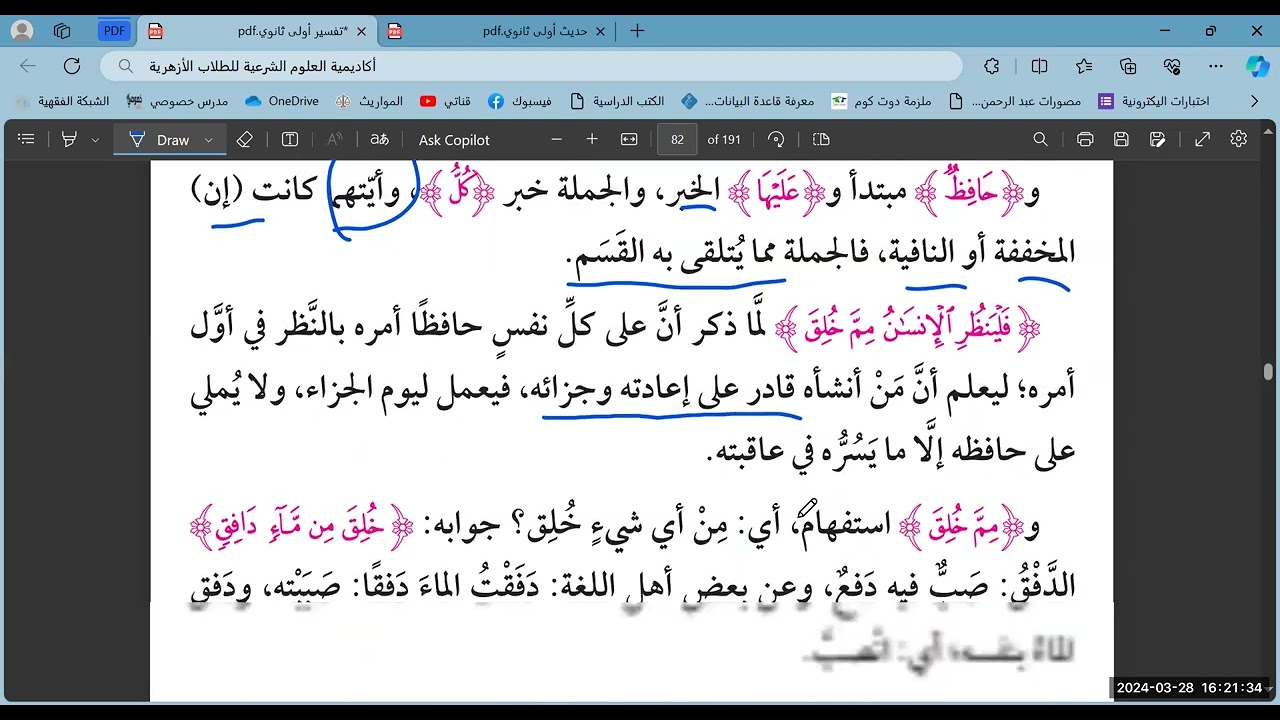The image size is (1280, 720).
Task: Enter PDF full screen mode
Action: tap(1203, 140)
